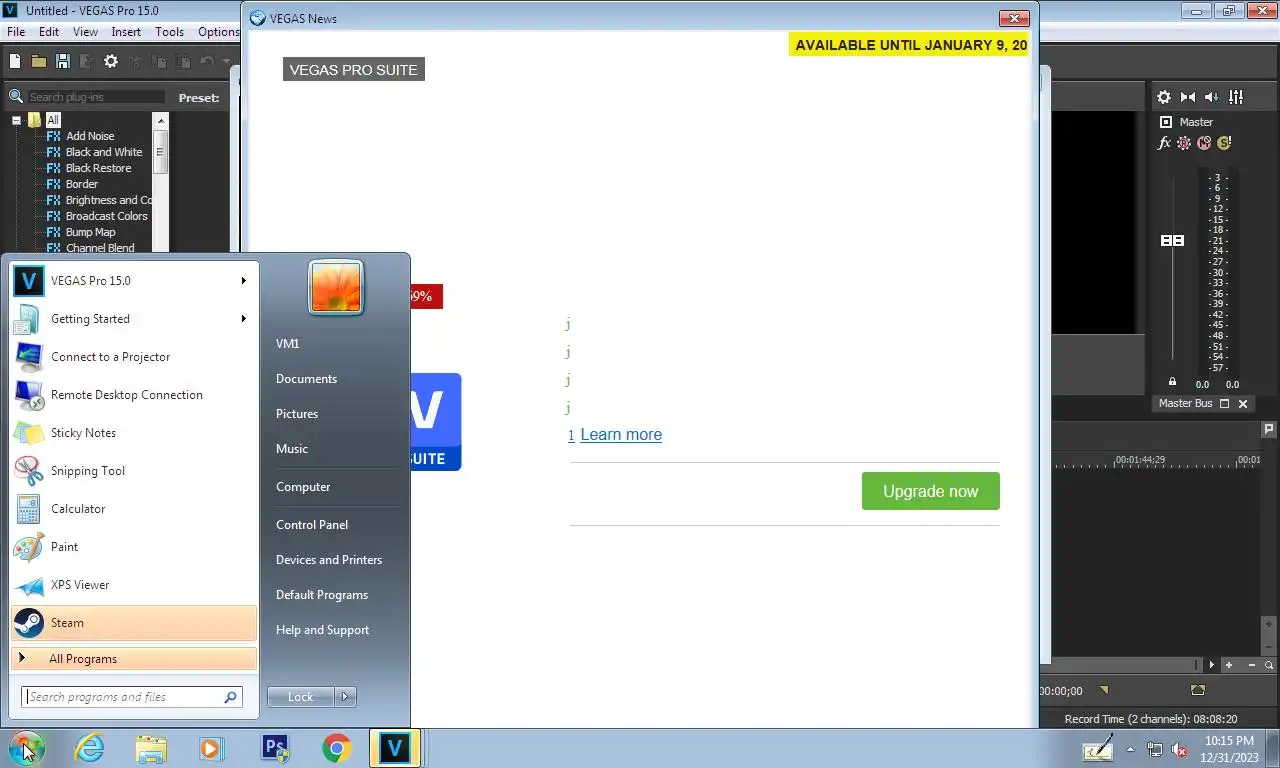This screenshot has height=768, width=1280.
Task: Open Windows Explorer from taskbar
Action: (x=151, y=748)
